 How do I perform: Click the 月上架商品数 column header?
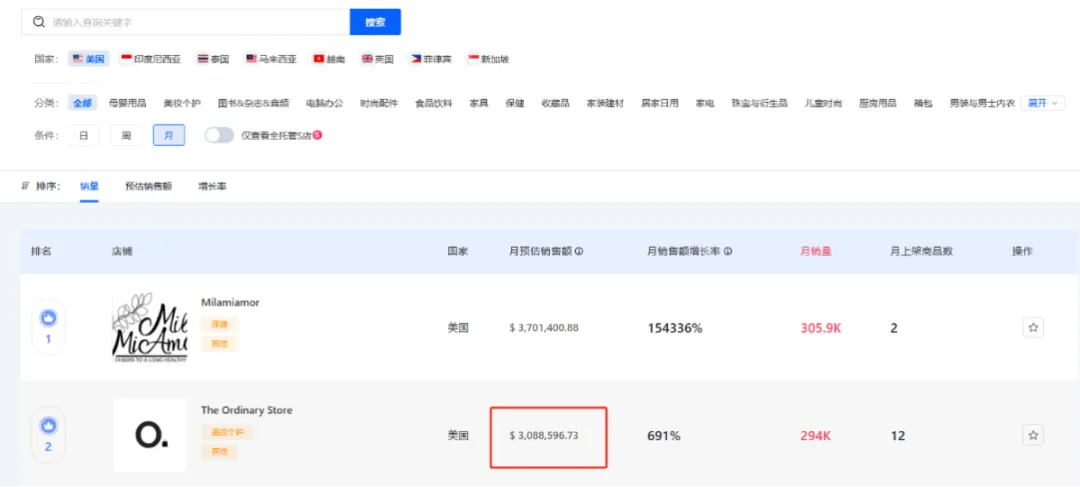coord(921,251)
